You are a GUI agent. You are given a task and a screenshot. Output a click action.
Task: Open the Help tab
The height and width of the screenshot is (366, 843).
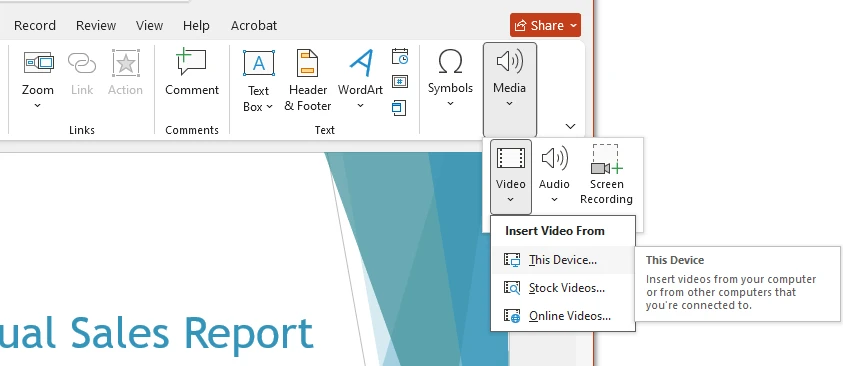[x=196, y=25]
